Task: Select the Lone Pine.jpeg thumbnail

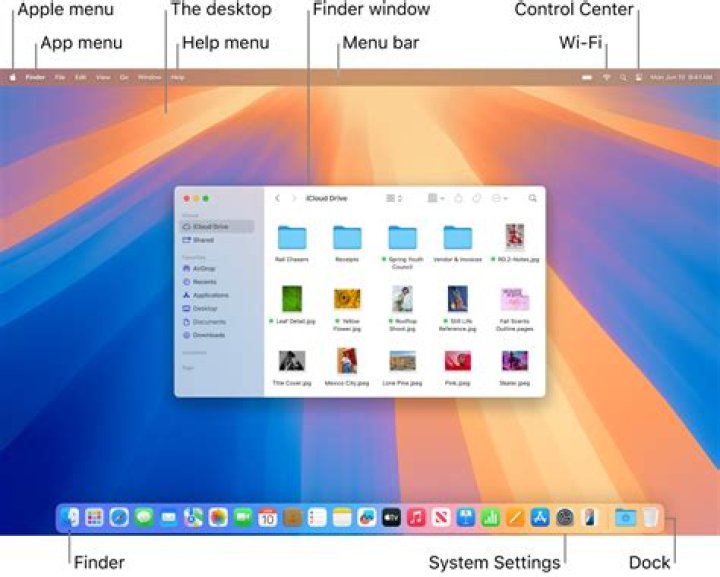Action: pyautogui.click(x=403, y=361)
